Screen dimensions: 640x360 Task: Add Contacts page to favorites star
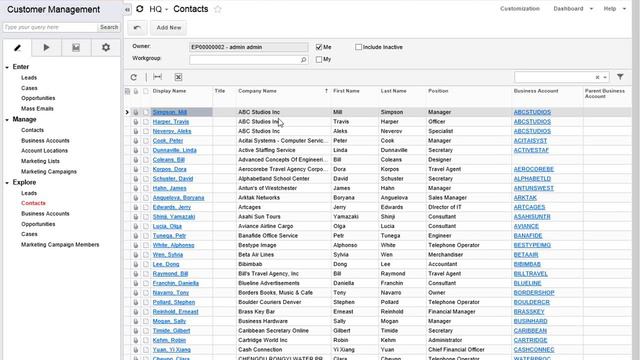(218, 9)
